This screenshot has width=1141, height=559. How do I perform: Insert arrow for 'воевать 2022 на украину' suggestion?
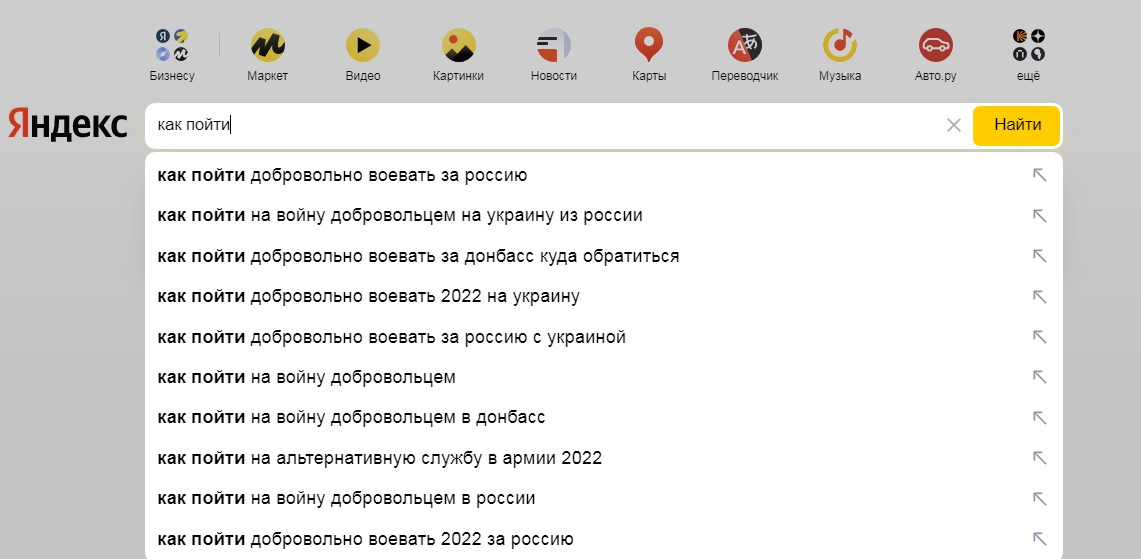[x=1039, y=296]
